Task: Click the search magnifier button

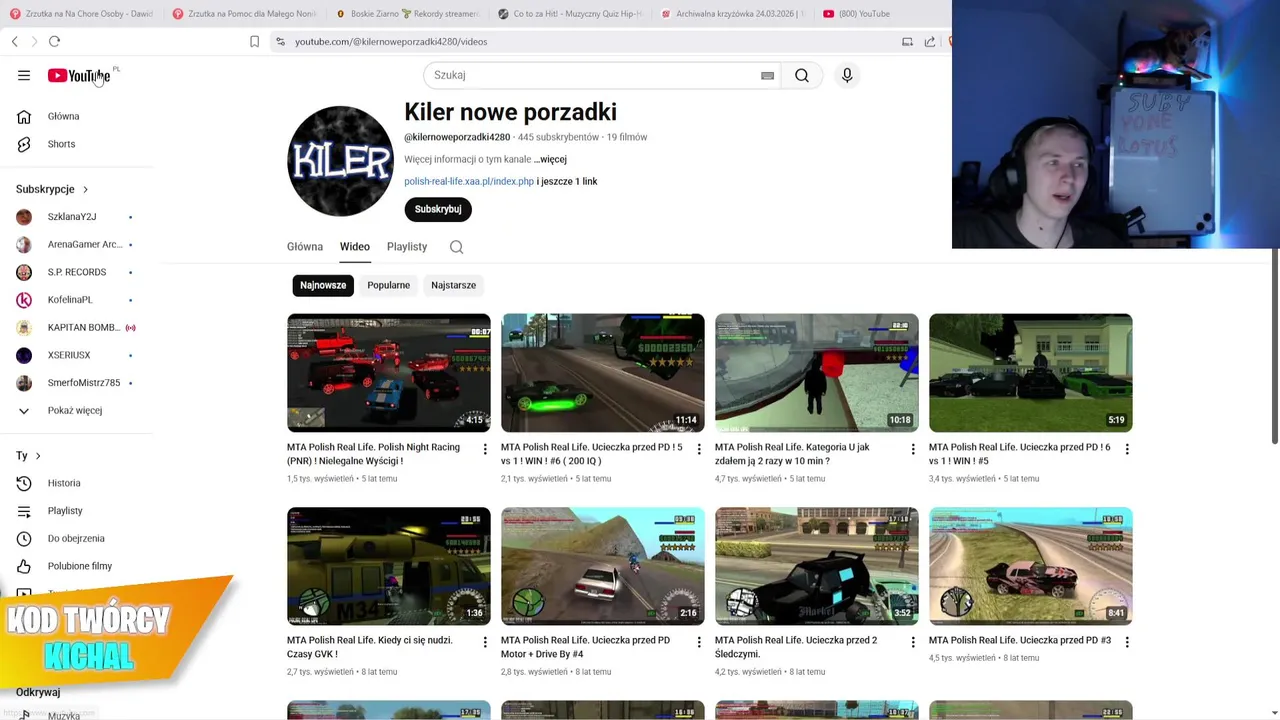Action: [802, 75]
